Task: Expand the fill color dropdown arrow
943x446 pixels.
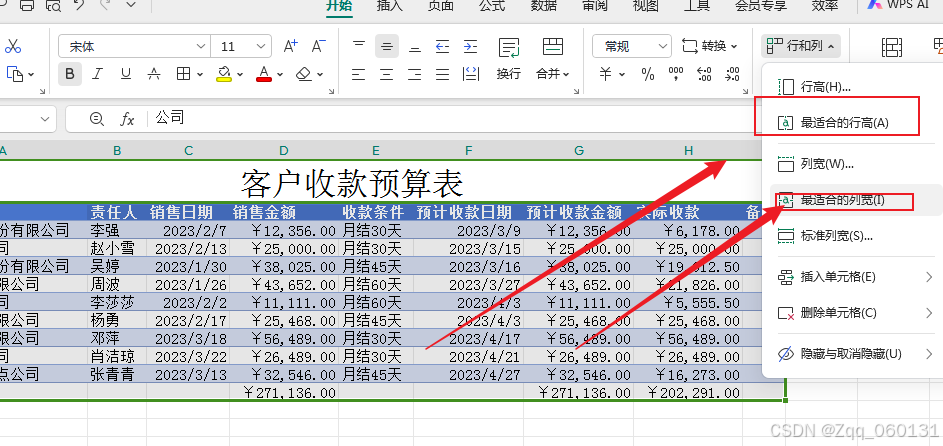Action: [x=240, y=75]
